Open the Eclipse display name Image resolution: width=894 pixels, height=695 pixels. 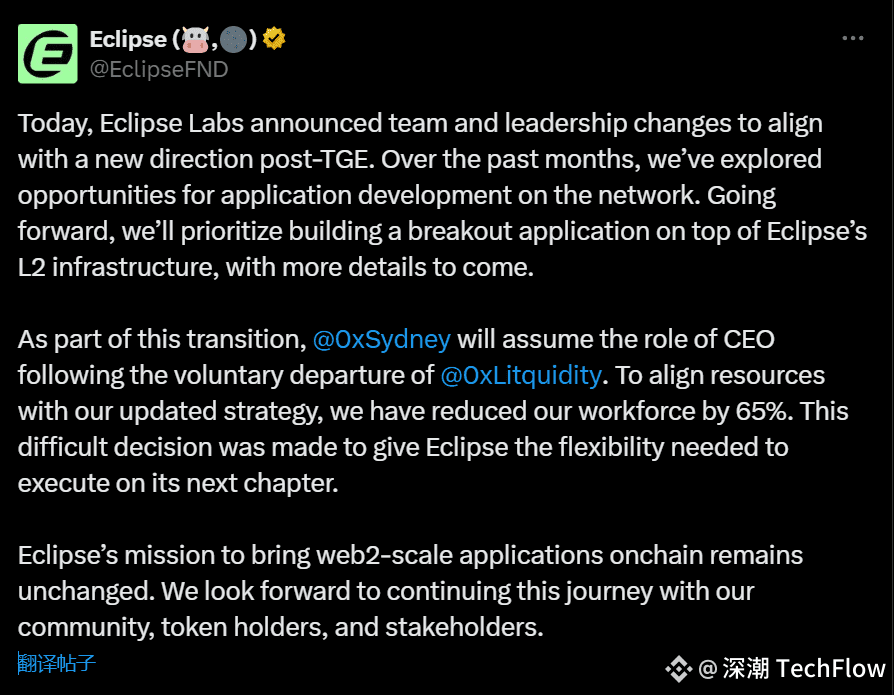128,39
